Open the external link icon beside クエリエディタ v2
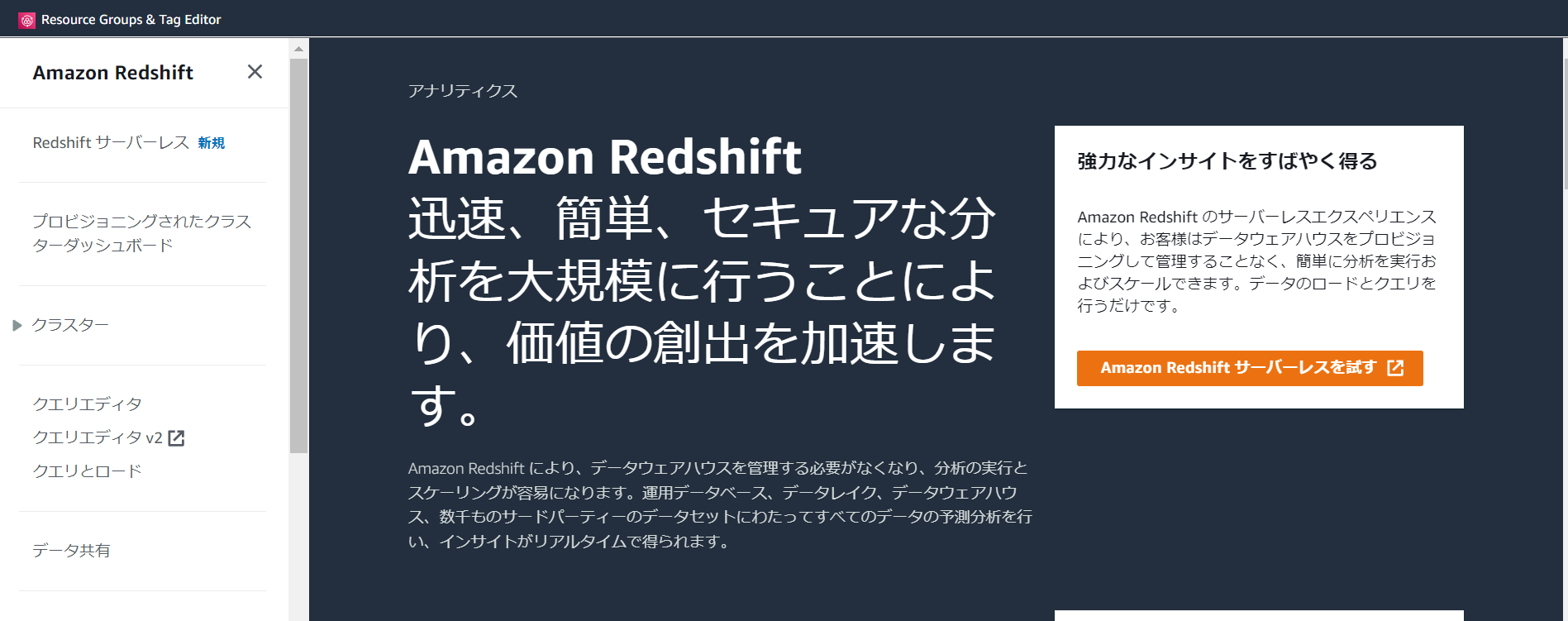This screenshot has height=621, width=1568. click(x=178, y=437)
